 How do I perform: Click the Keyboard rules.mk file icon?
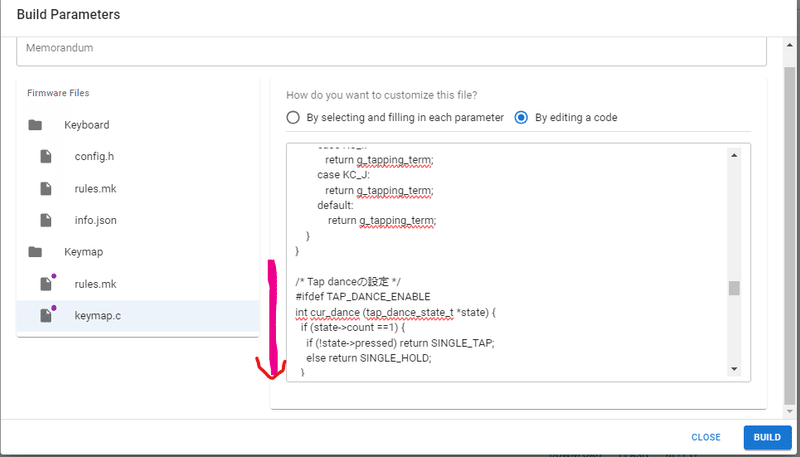(45, 188)
